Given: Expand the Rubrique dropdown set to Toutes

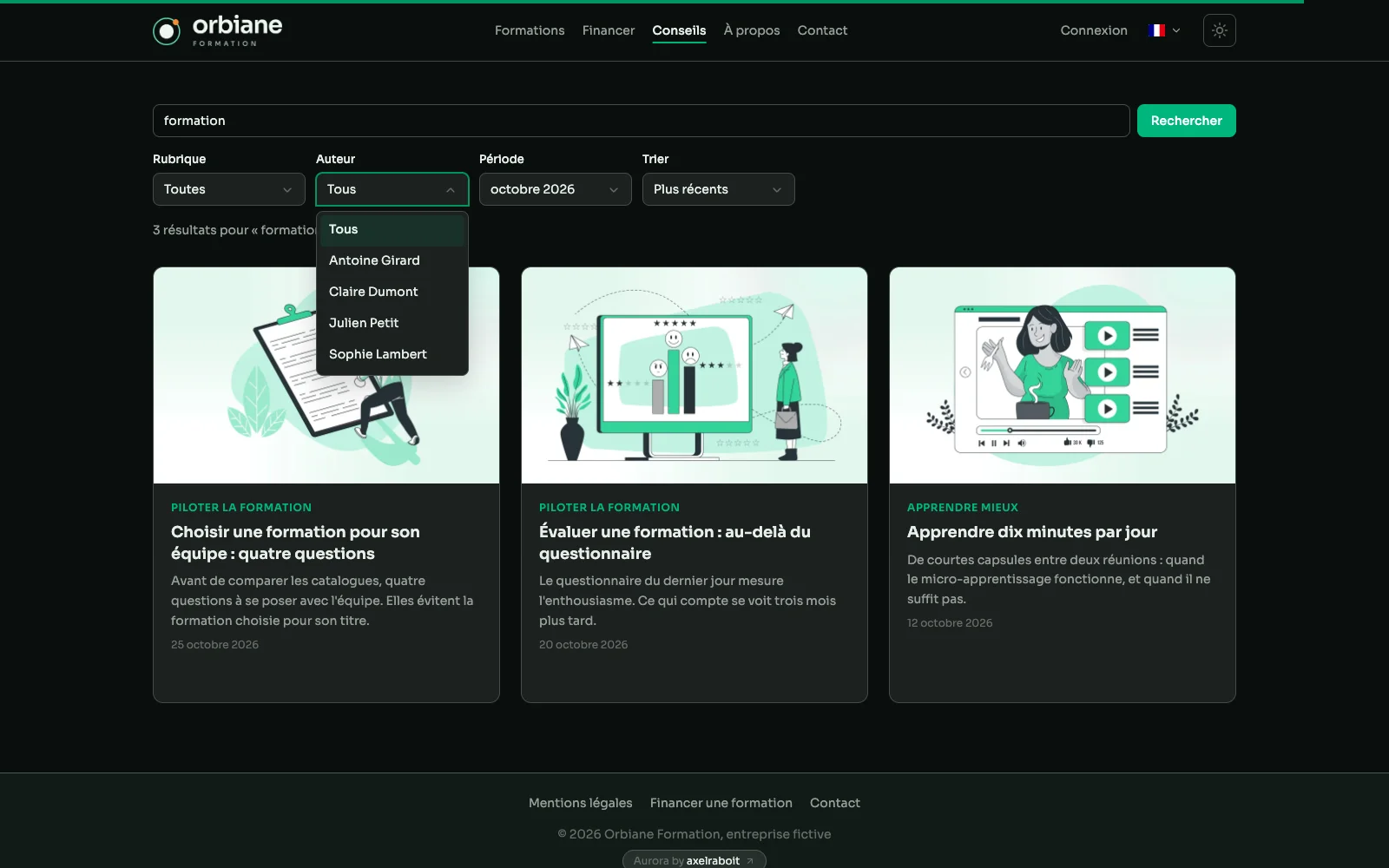Looking at the screenshot, I should [x=228, y=189].
